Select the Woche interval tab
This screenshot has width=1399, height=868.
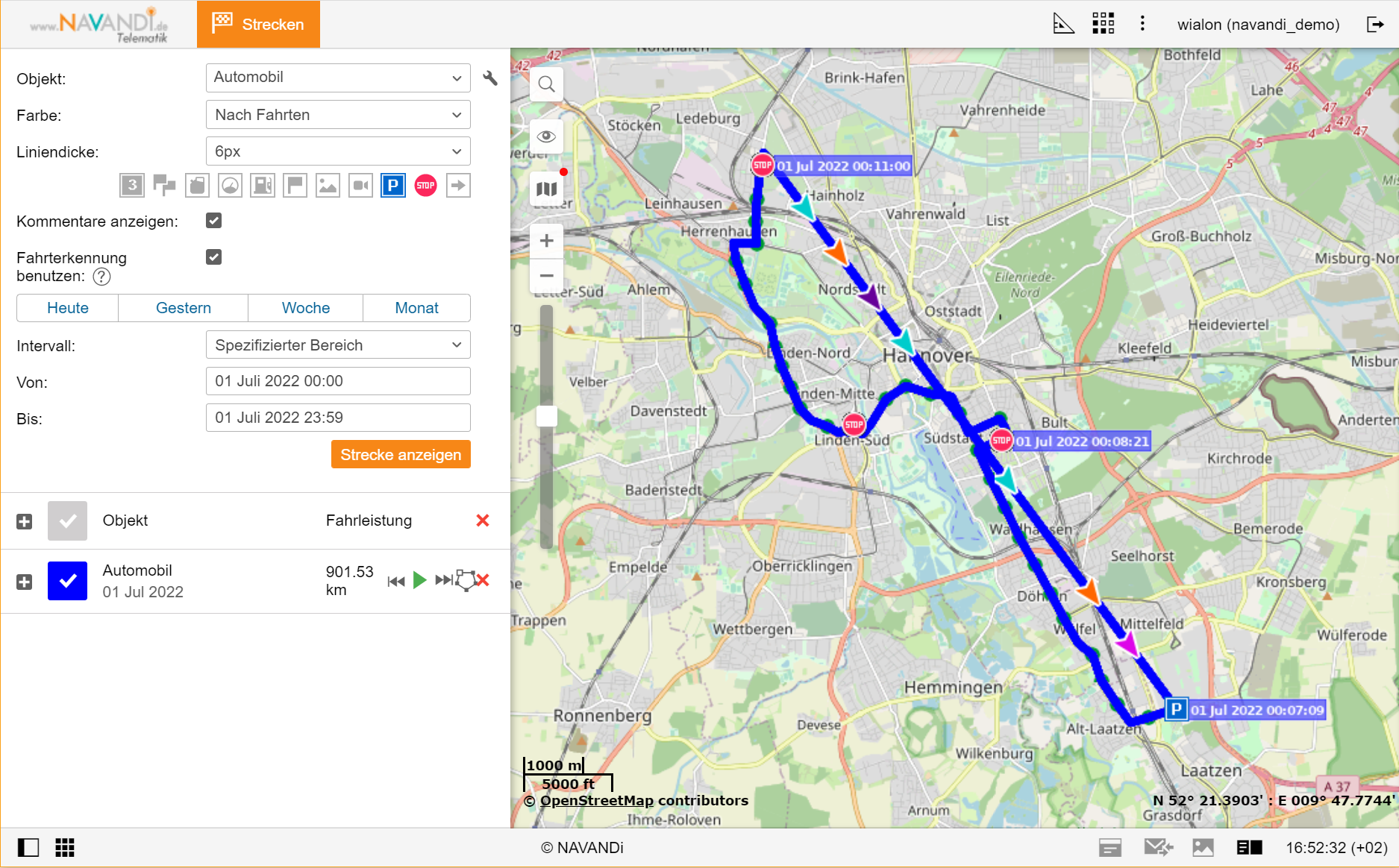(305, 308)
